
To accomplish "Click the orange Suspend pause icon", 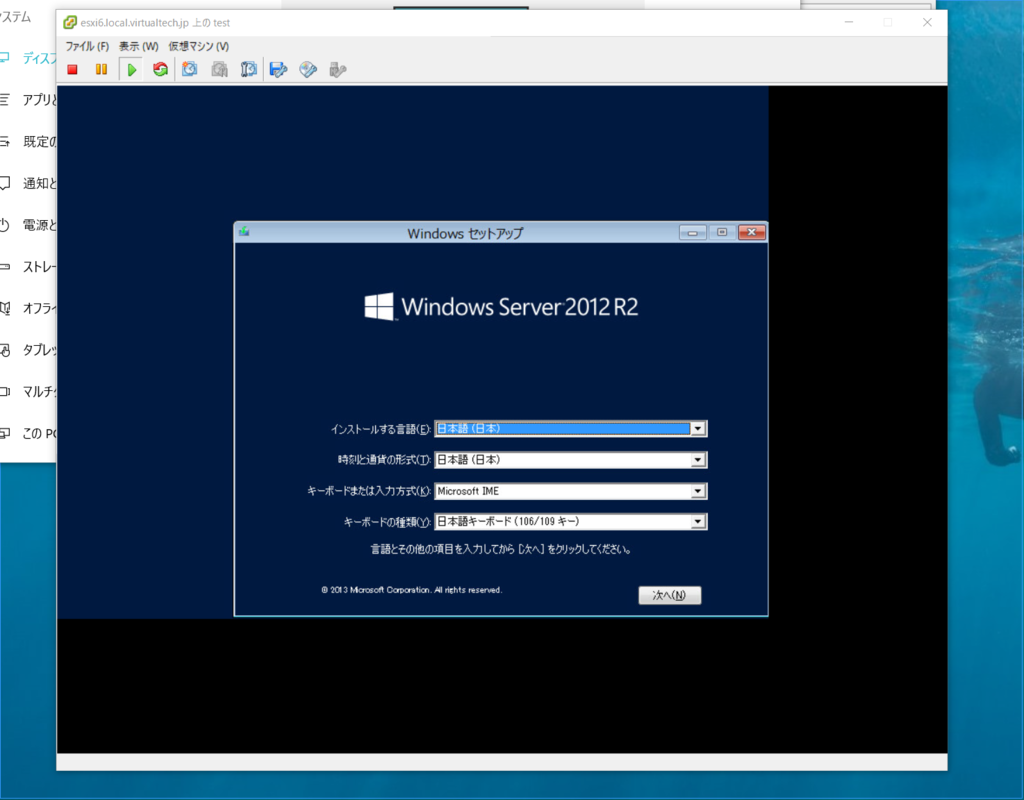I will pos(101,69).
